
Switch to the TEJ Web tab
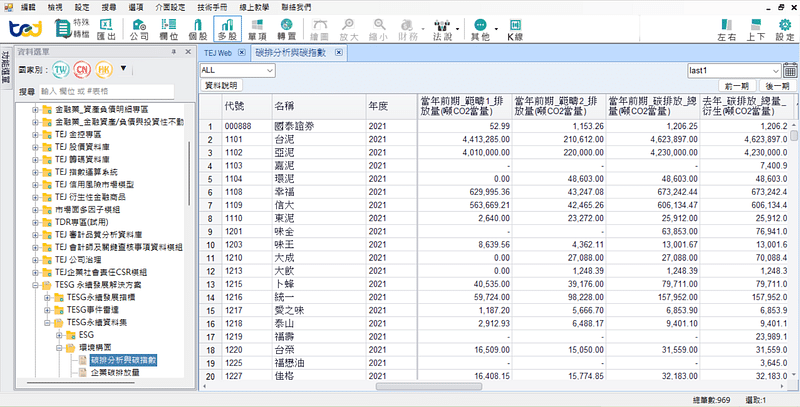217,50
